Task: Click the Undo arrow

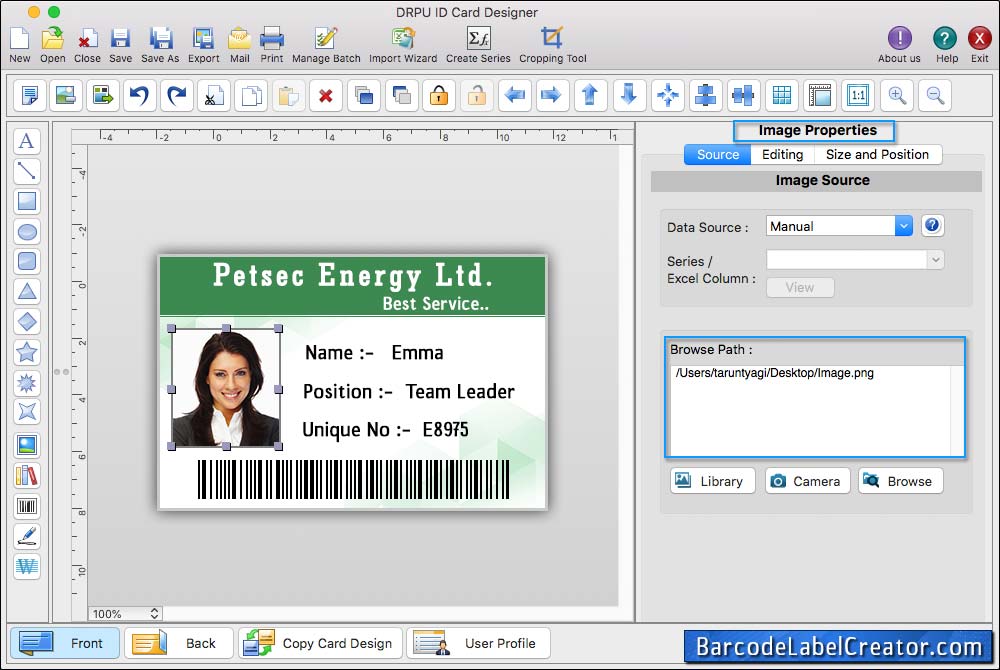Action: [140, 96]
